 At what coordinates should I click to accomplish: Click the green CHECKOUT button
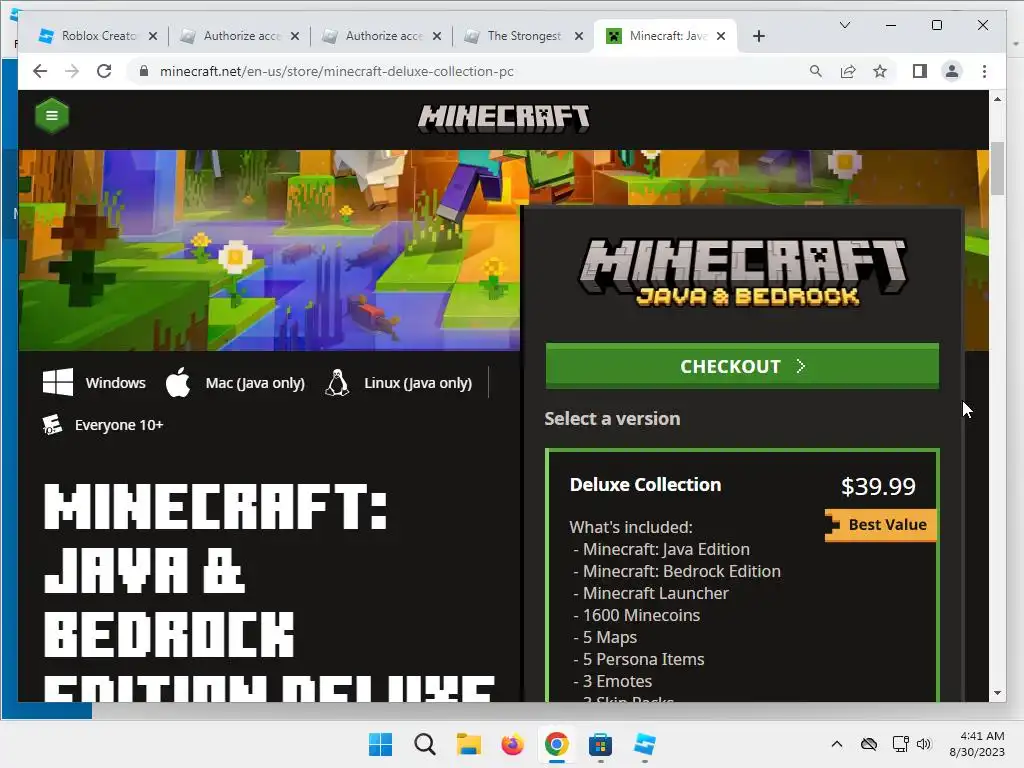(743, 366)
